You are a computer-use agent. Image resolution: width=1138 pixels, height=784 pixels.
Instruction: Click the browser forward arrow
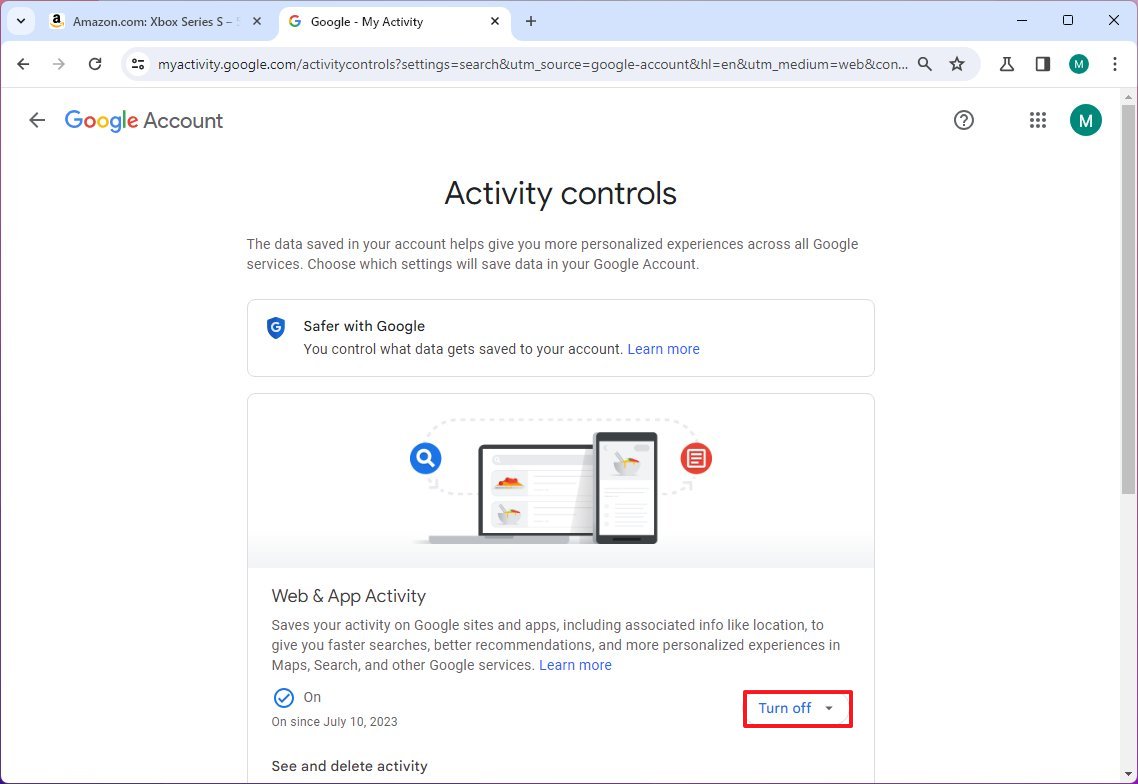59,64
